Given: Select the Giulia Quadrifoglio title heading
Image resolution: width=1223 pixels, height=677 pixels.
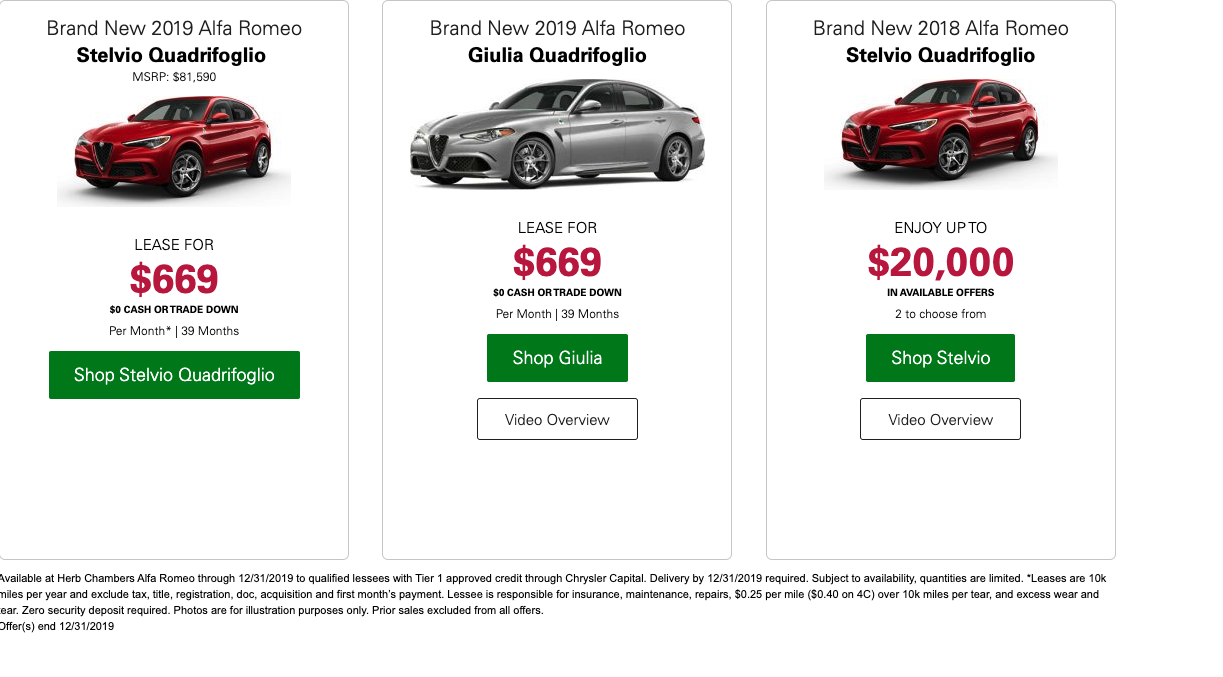Looking at the screenshot, I should click(557, 55).
